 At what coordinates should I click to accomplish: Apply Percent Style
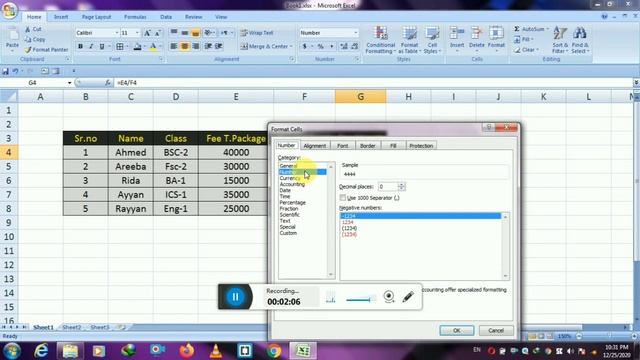[321, 47]
